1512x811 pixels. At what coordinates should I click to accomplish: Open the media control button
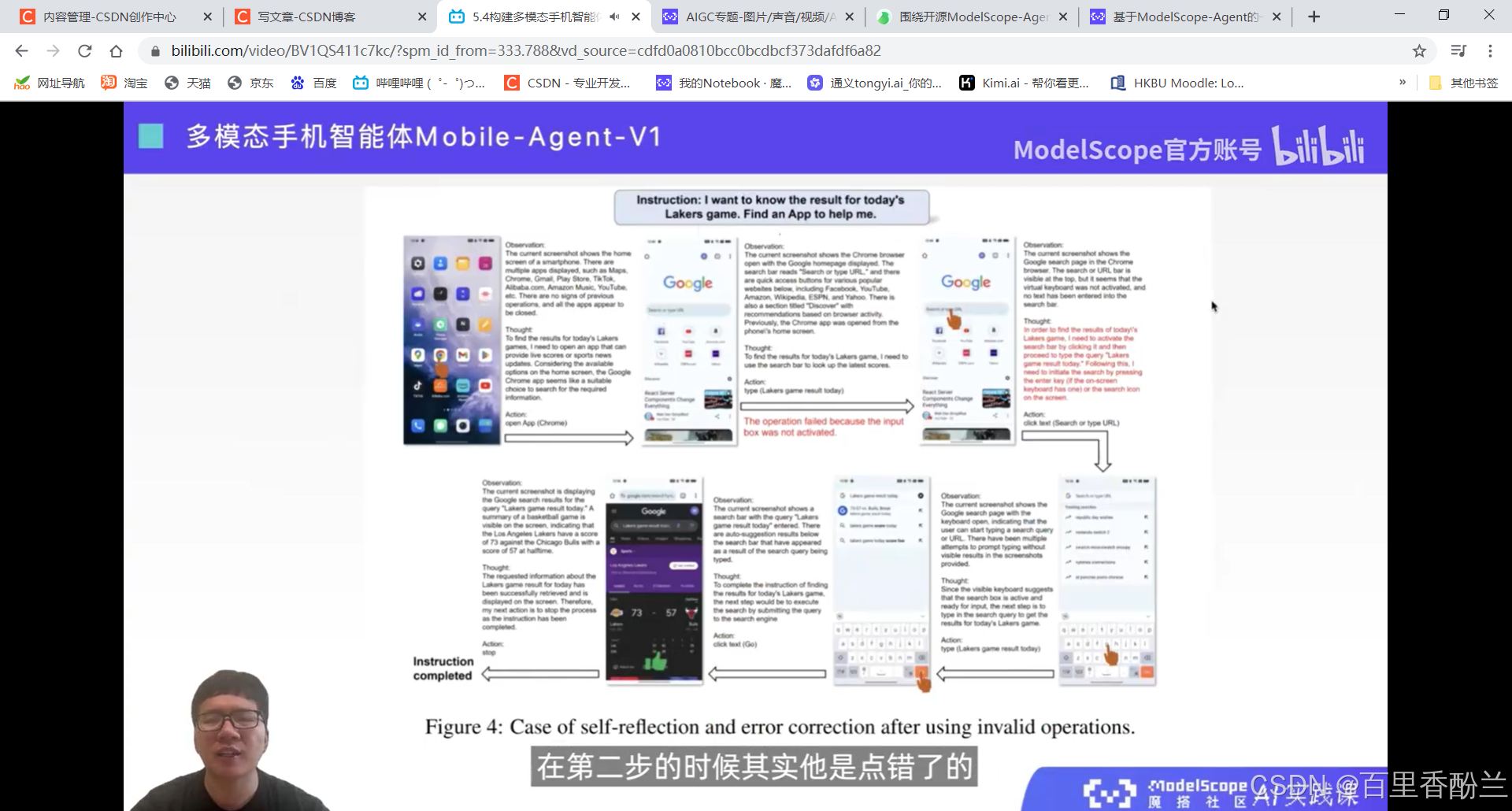[1458, 51]
